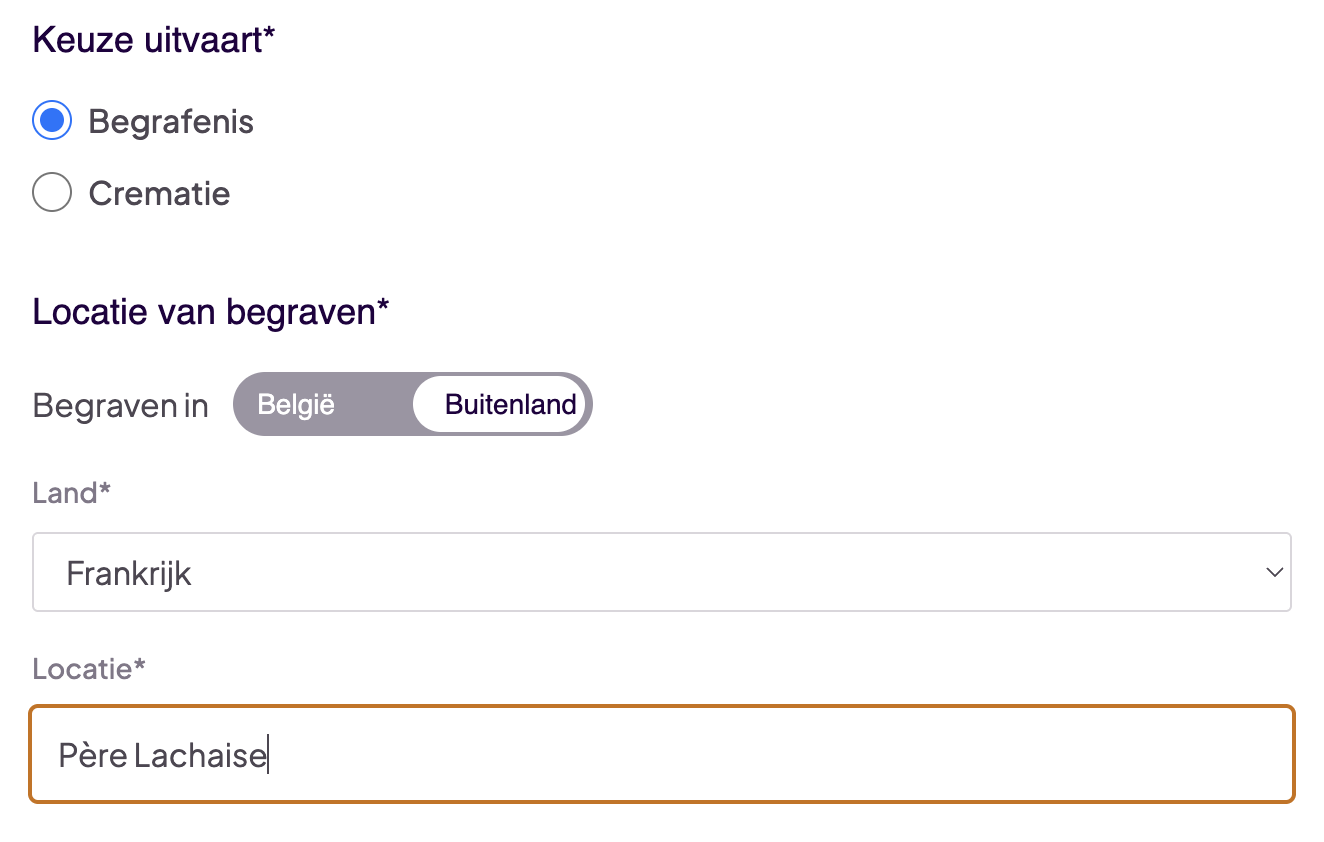
Task: Click the Locatie* field label
Action: pyautogui.click(x=88, y=668)
